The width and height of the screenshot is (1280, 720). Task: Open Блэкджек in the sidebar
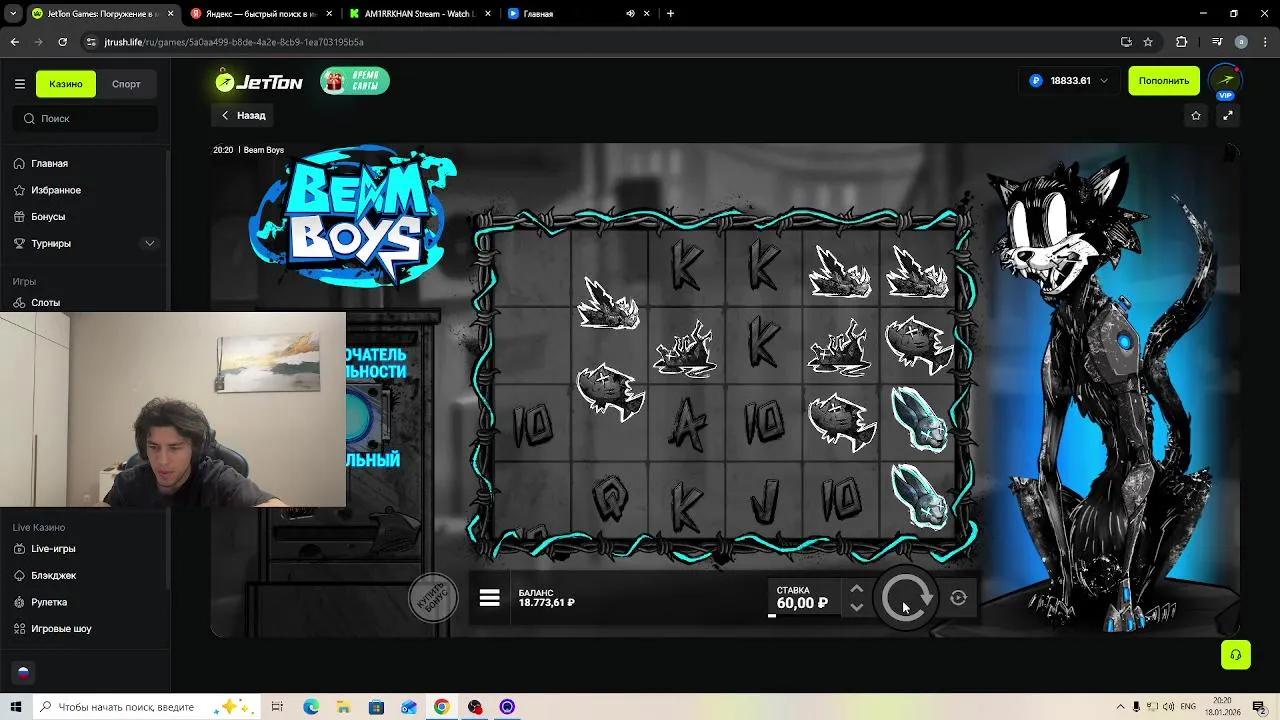point(53,575)
